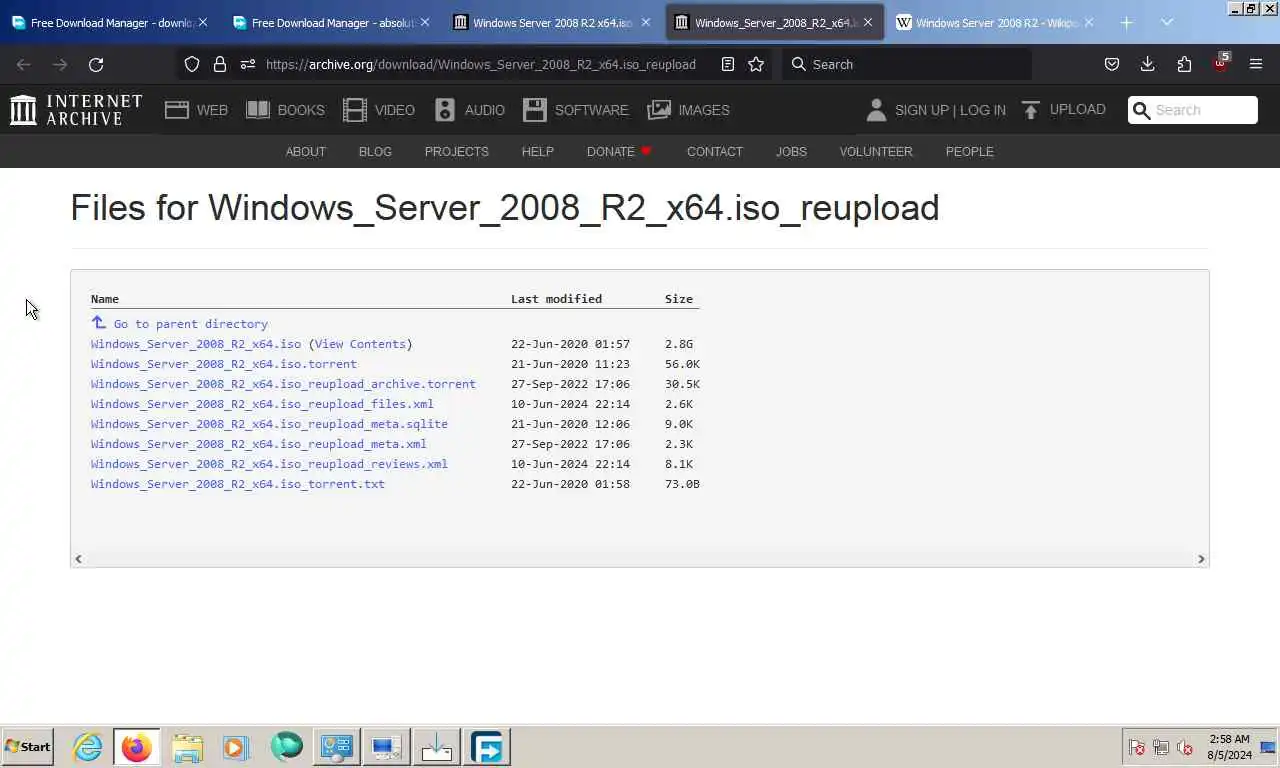Open Windows Media Player taskbar icon
The height and width of the screenshot is (768, 1280).
pos(236,747)
